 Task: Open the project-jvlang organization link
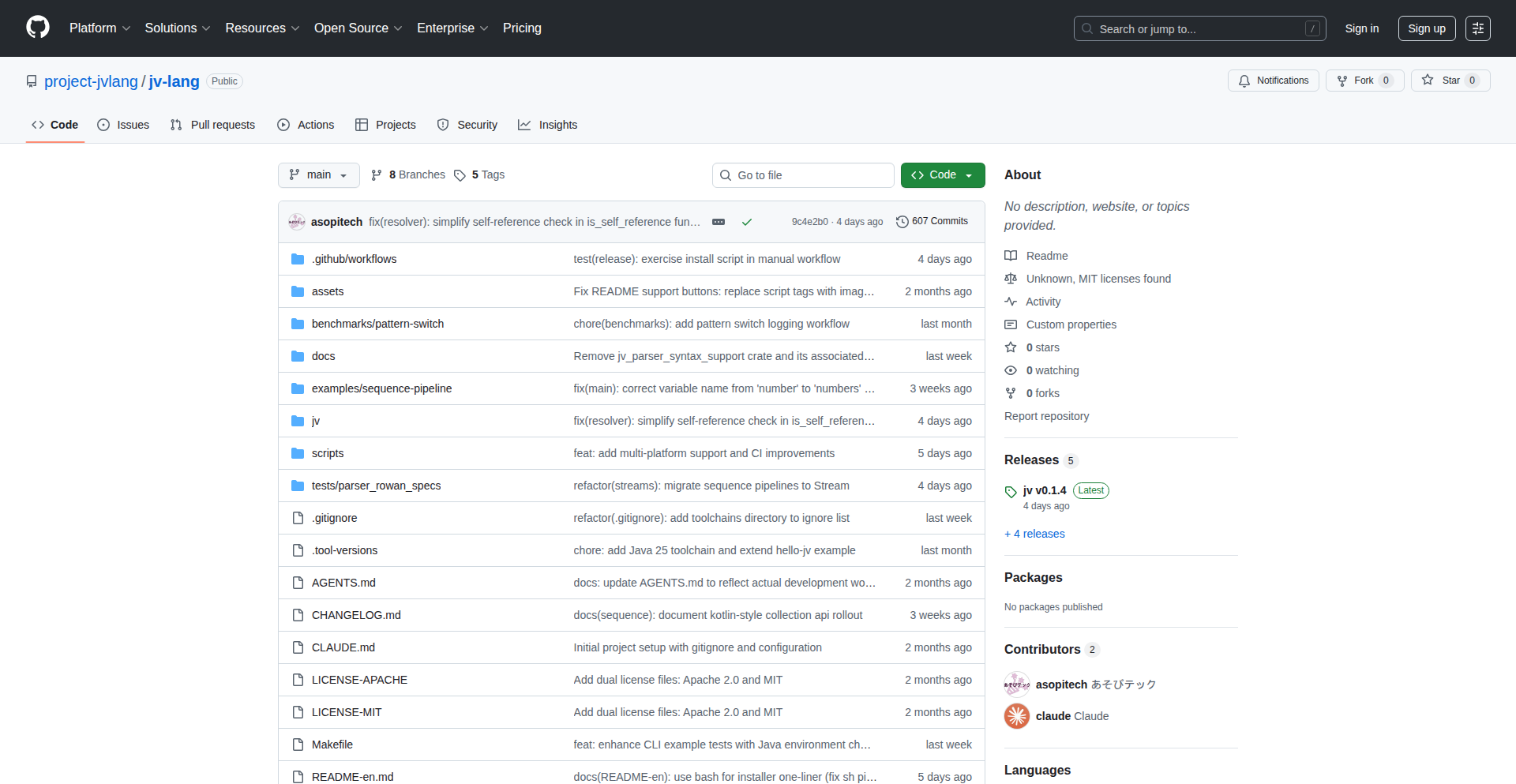point(91,81)
